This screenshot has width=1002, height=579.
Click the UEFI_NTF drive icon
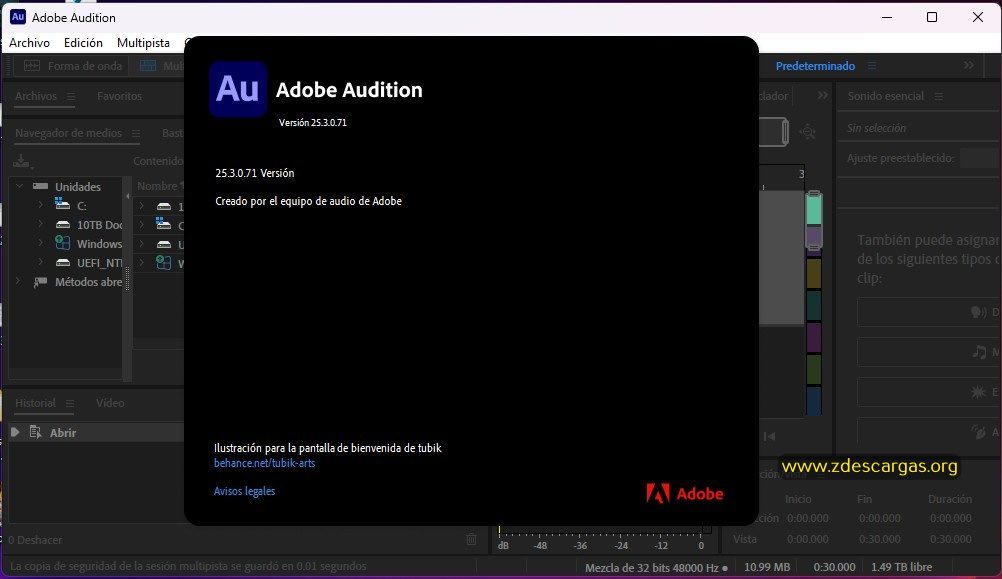63,263
